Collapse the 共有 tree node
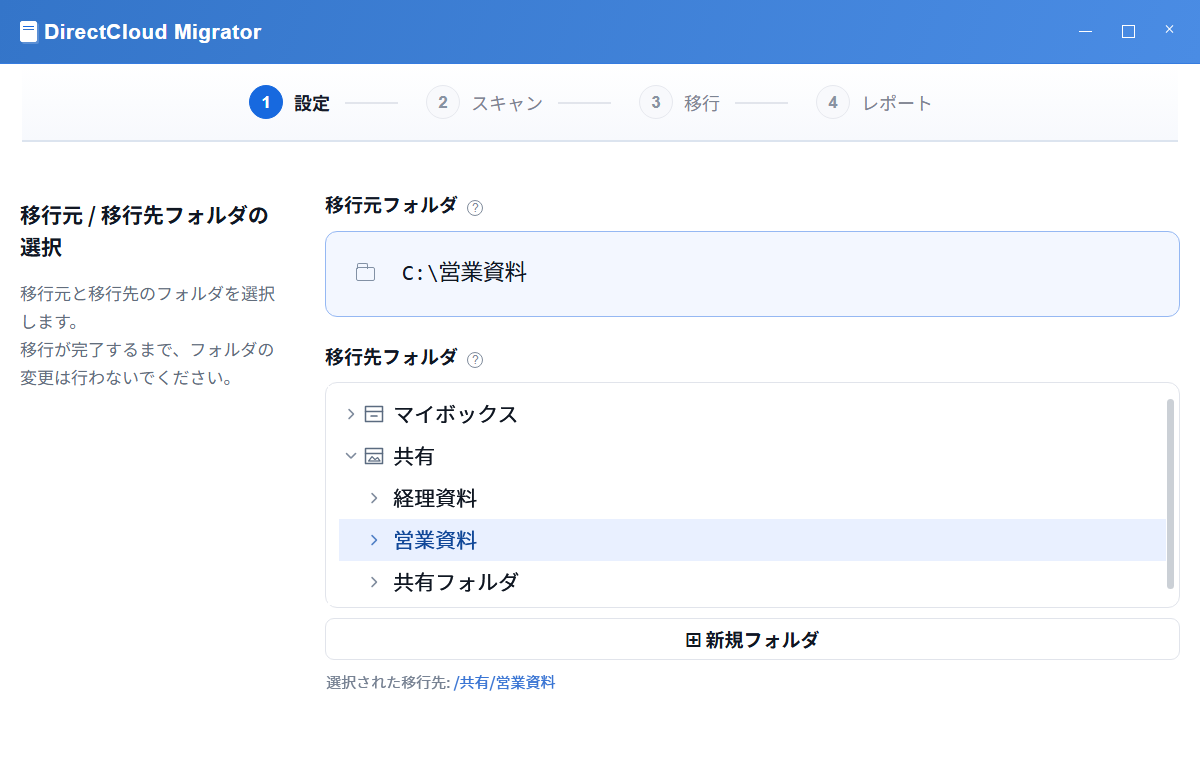Image resolution: width=1200 pixels, height=772 pixels. pos(350,456)
